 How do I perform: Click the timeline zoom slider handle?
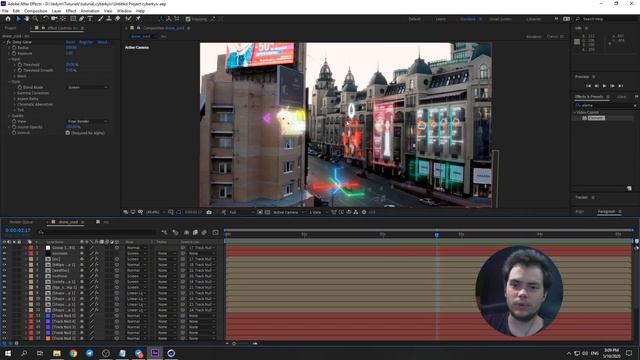pos(234,344)
